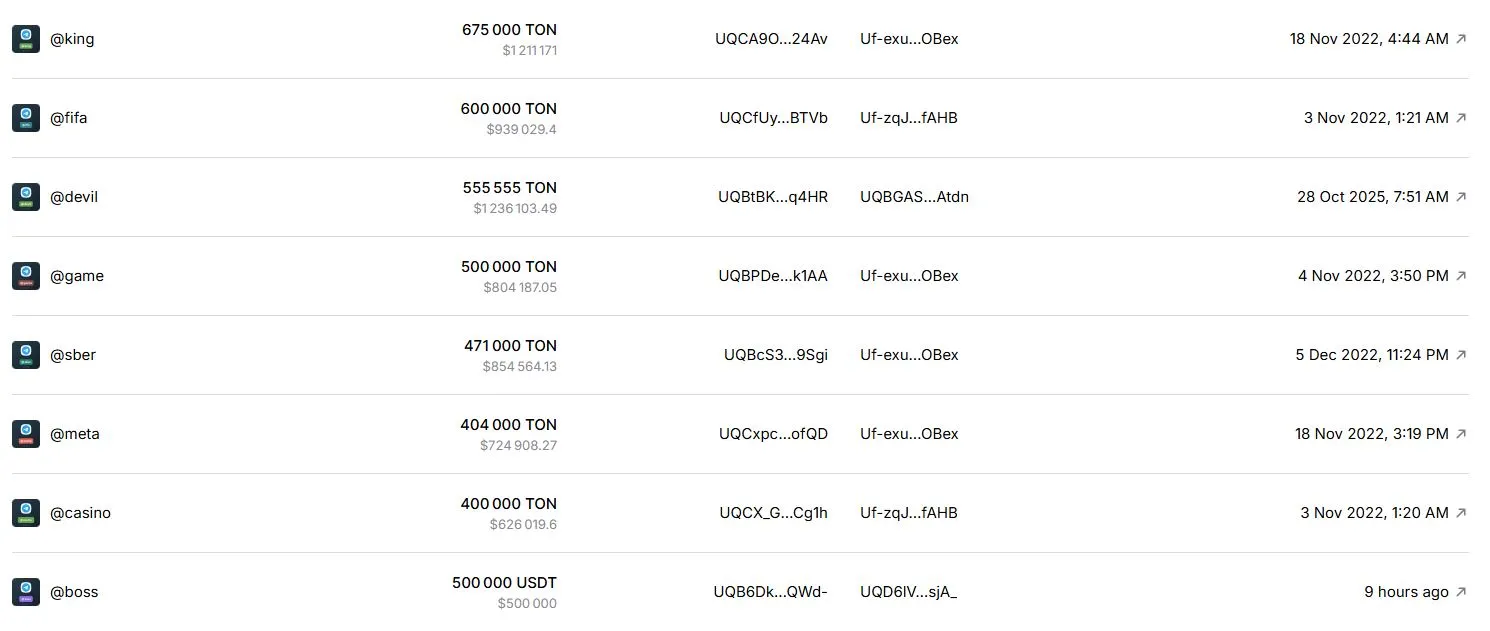This screenshot has height=631, width=1490.
Task: Click recipient address UQBGAS...Atdn
Action: 913,197
